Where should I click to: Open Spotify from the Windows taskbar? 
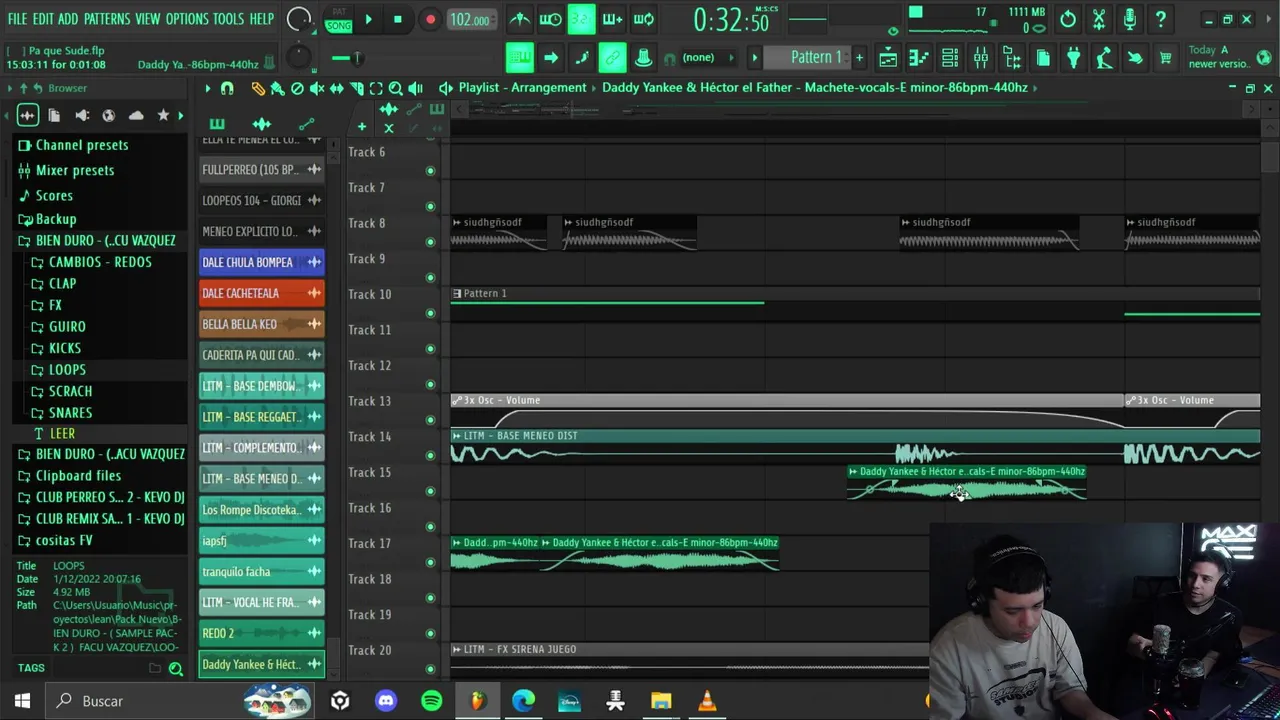tap(432, 701)
